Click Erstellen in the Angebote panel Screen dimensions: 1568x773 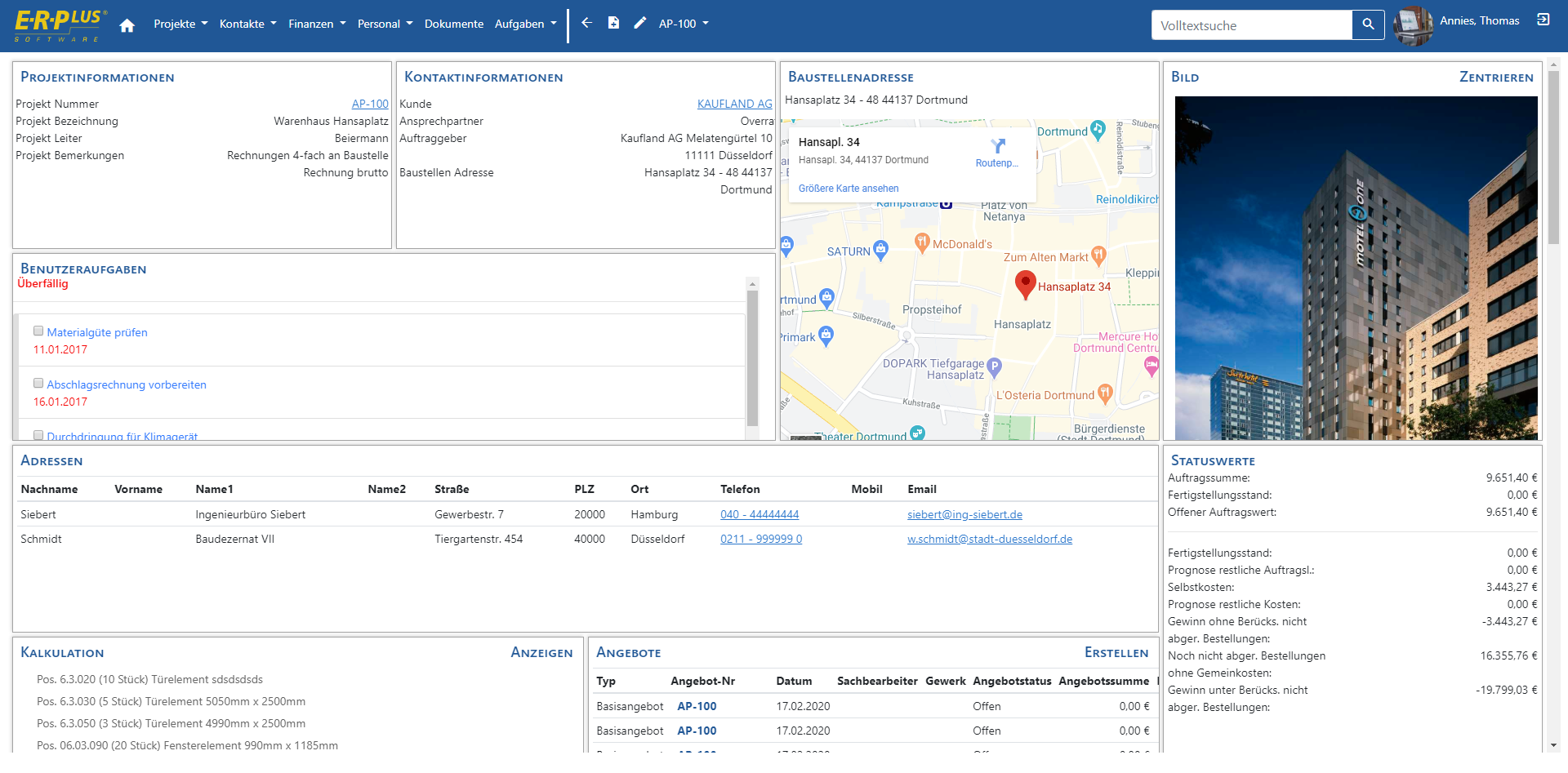[1116, 652]
